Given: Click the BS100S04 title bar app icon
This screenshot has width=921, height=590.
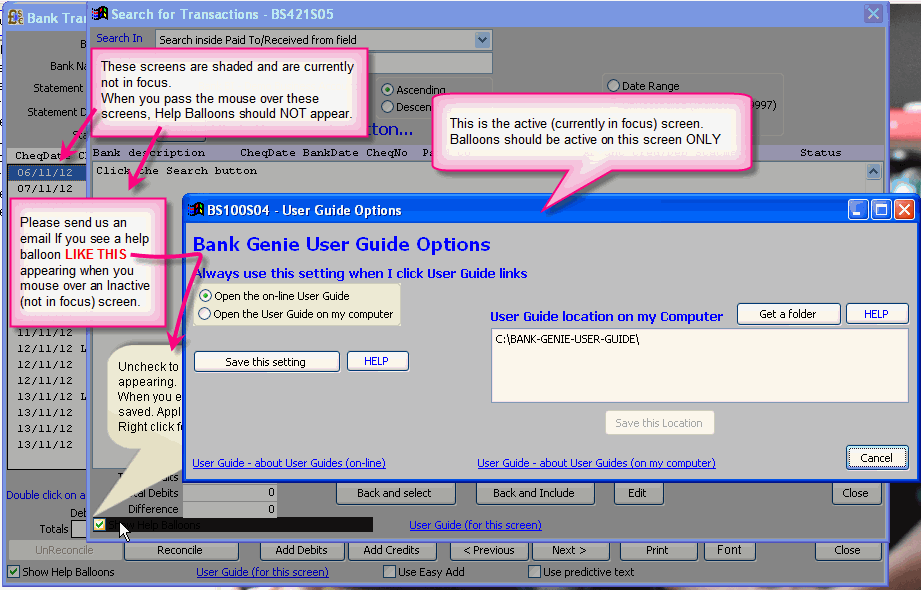Looking at the screenshot, I should pyautogui.click(x=196, y=210).
